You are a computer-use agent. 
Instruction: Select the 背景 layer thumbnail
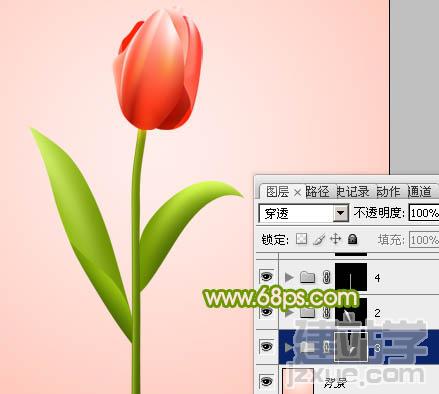(298, 381)
